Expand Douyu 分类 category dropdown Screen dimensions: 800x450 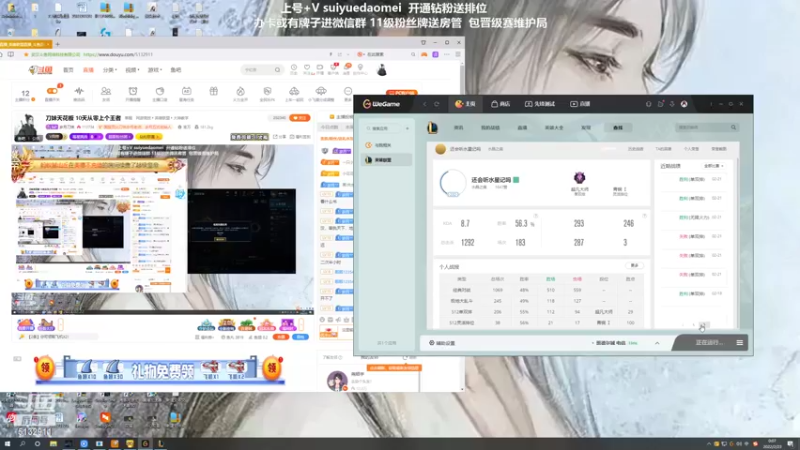[110, 70]
